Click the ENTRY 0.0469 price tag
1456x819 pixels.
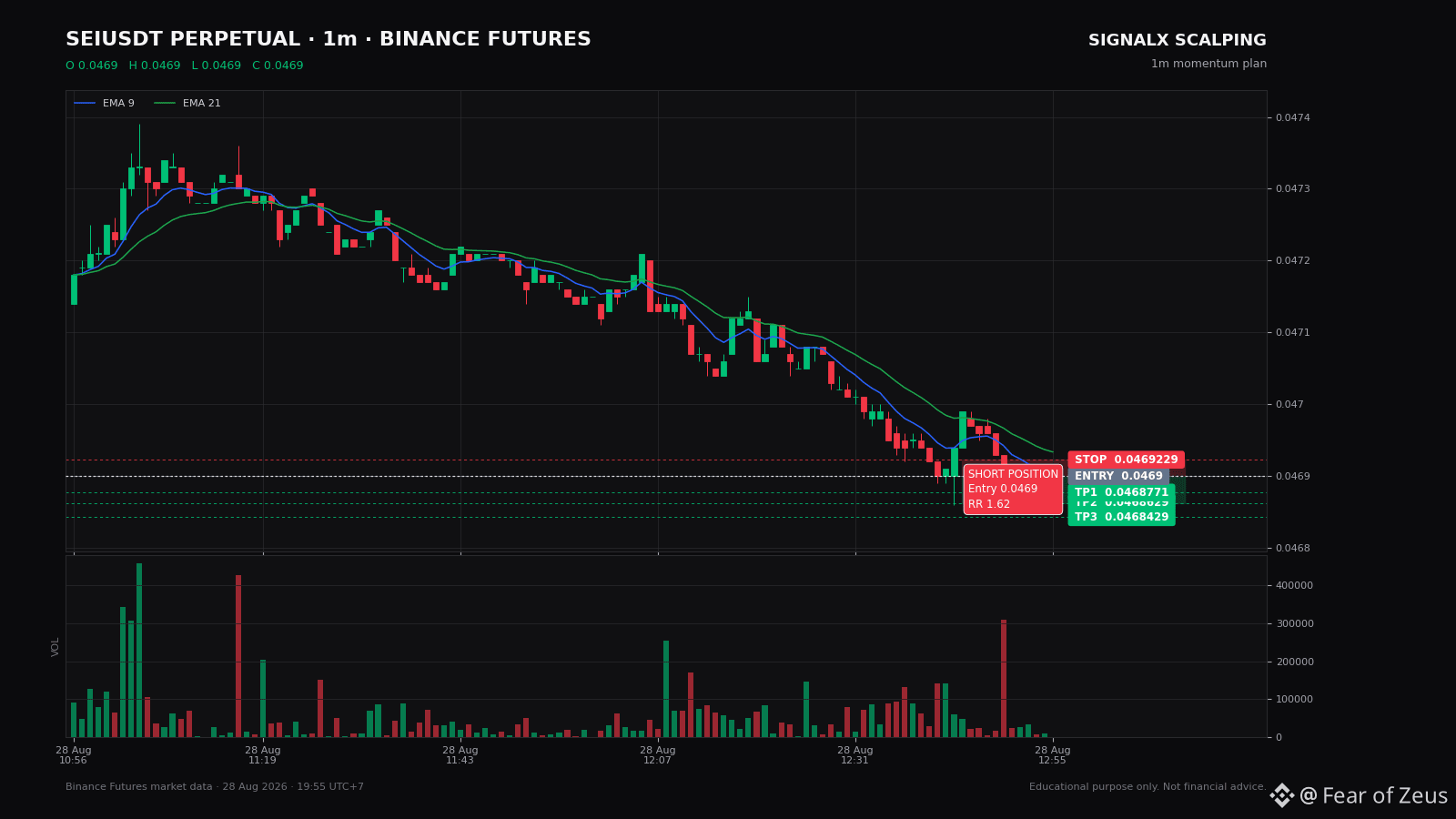tap(1118, 476)
